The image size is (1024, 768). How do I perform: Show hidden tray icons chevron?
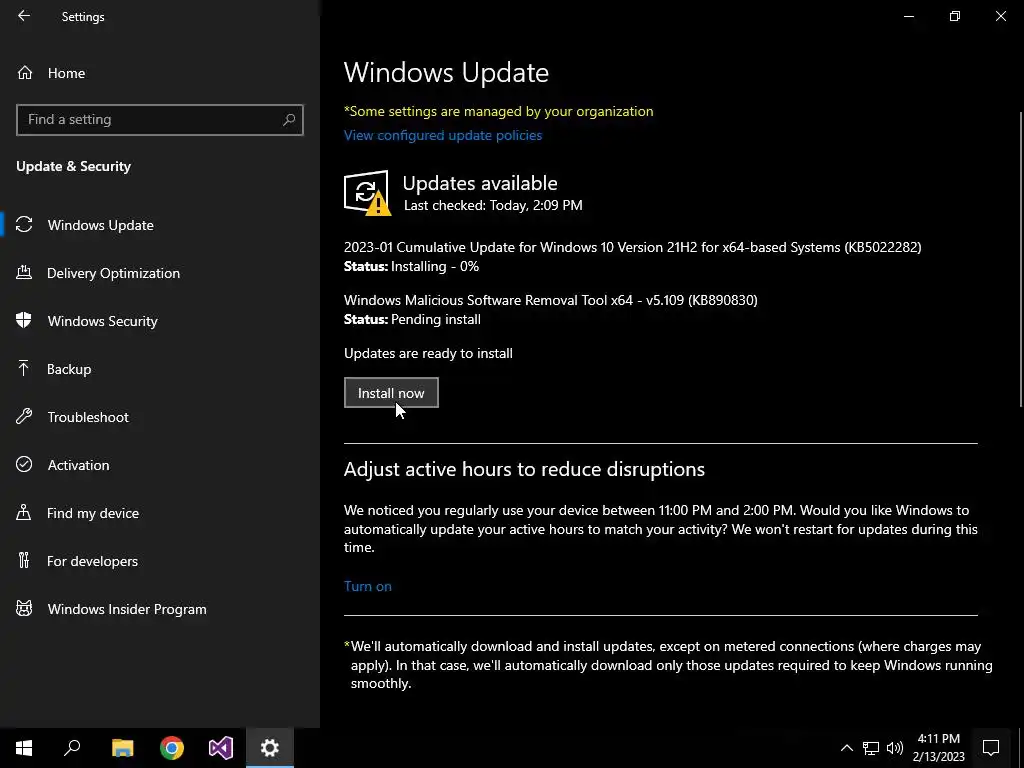coord(846,748)
